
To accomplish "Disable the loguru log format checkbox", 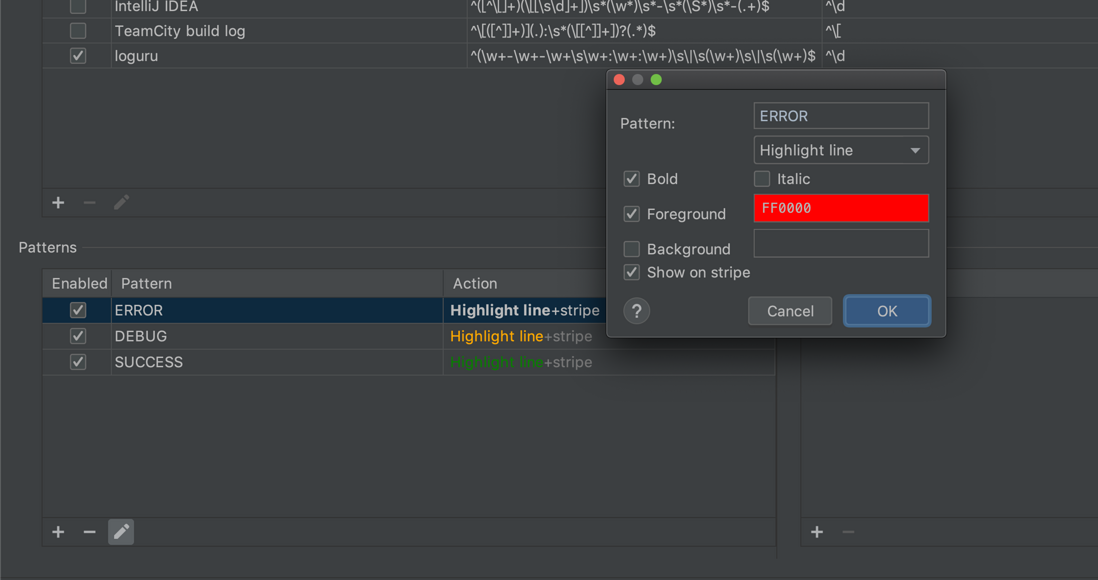I will (x=78, y=56).
